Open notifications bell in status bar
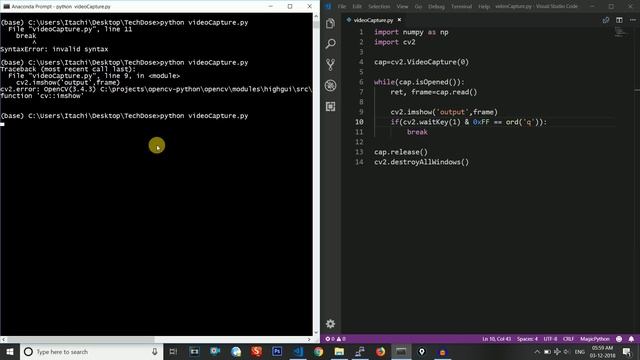640x360 pixels. tap(631, 339)
